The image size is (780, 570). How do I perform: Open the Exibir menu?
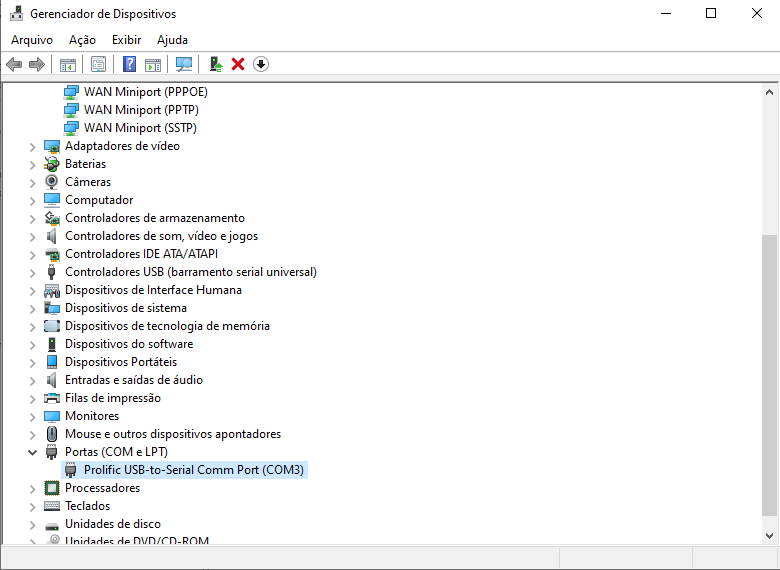pyautogui.click(x=126, y=40)
